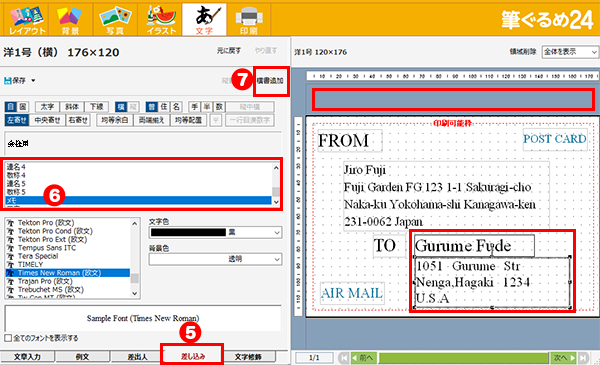This screenshot has height=365, width=600.
Task: Toggle 太字 bold formatting
Action: (47, 107)
